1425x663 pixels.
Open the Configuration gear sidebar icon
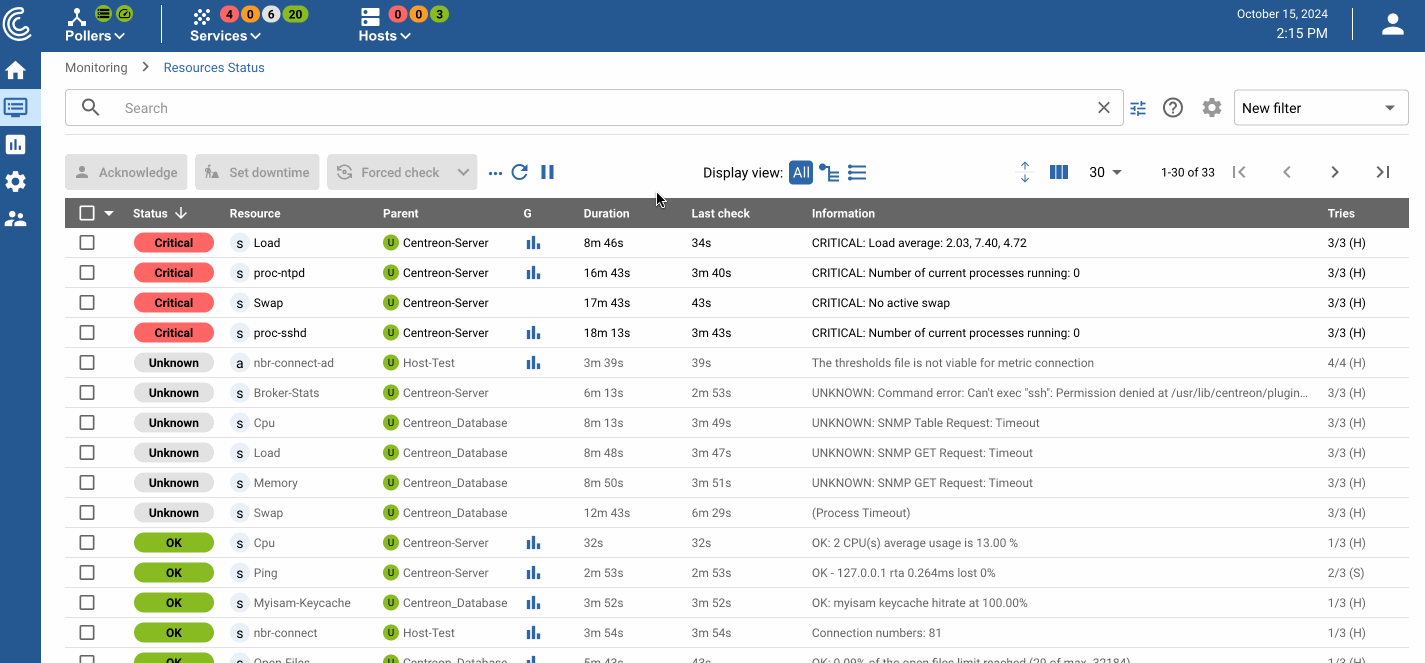[x=16, y=182]
